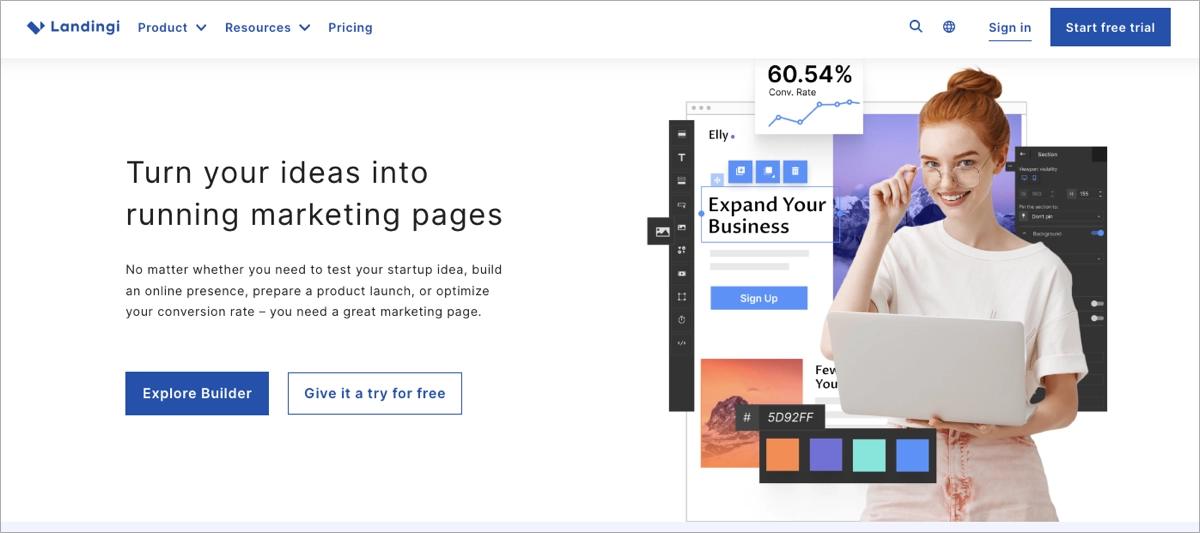
Task: Select the orange color swatch
Action: [x=782, y=455]
